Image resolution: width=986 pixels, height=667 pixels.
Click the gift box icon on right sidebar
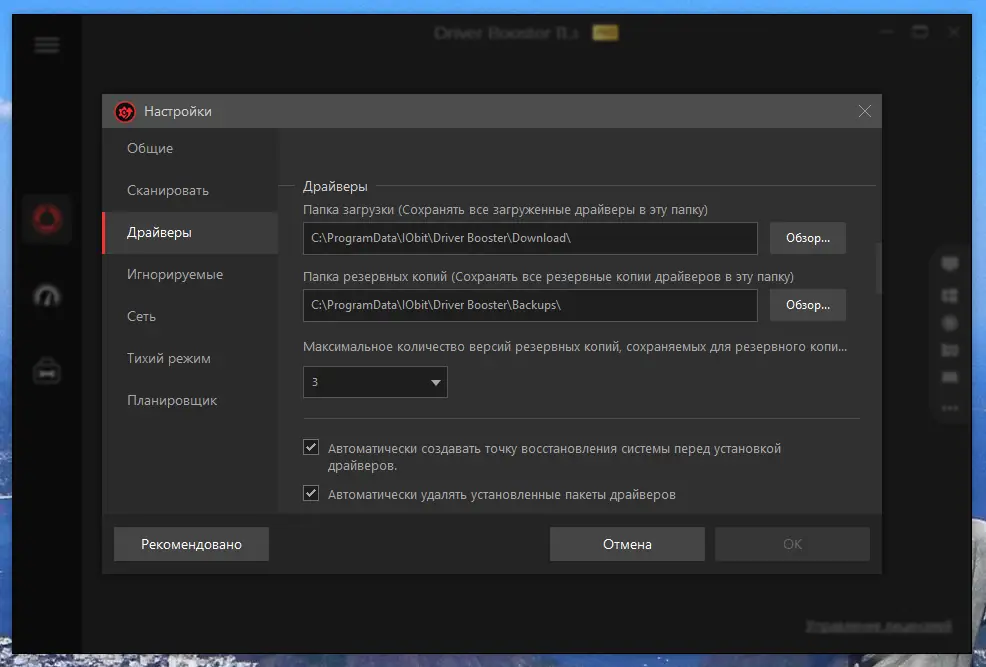[x=949, y=349]
